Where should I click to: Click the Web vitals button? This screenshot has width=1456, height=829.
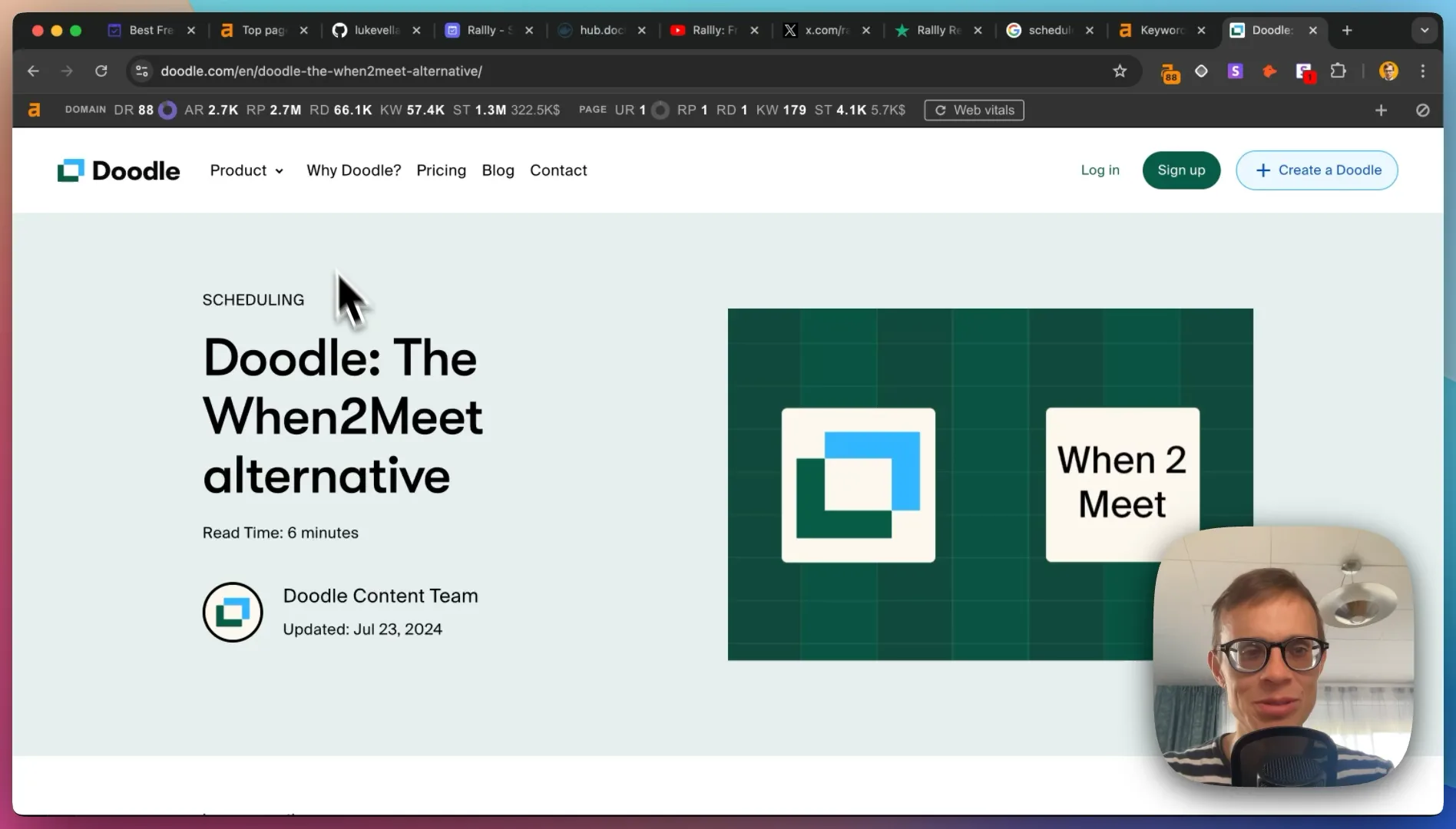tap(974, 110)
